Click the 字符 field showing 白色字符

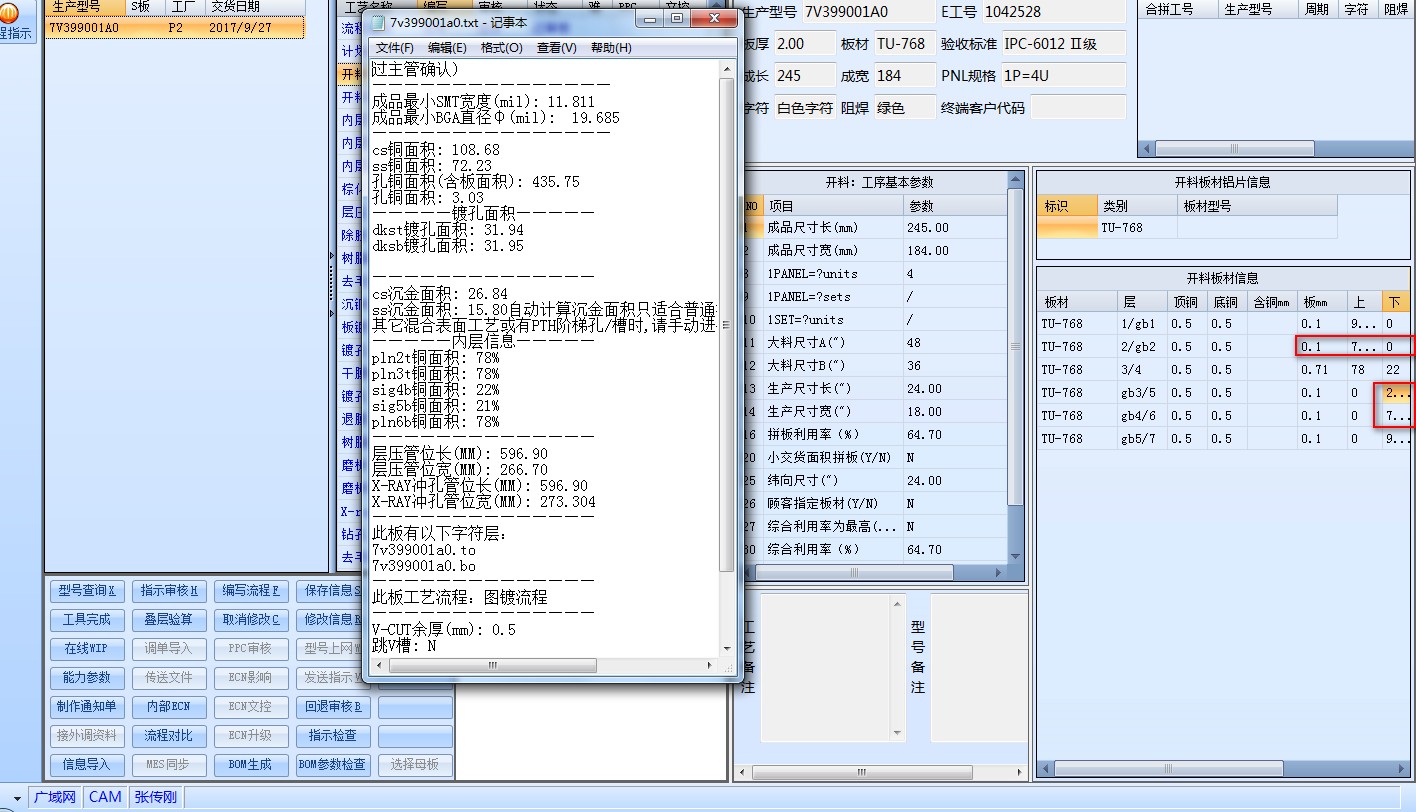804,107
